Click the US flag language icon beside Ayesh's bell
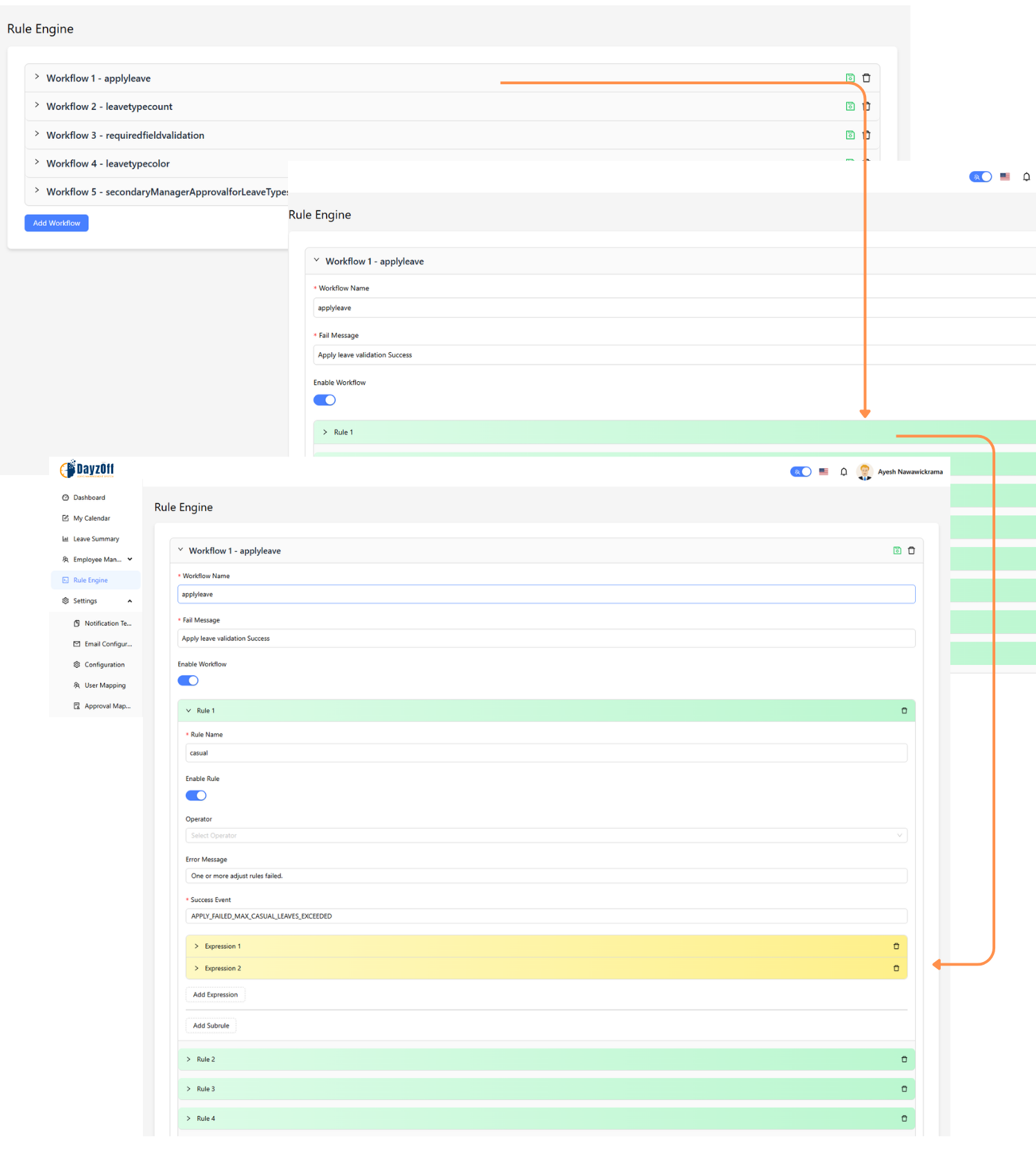 (823, 472)
